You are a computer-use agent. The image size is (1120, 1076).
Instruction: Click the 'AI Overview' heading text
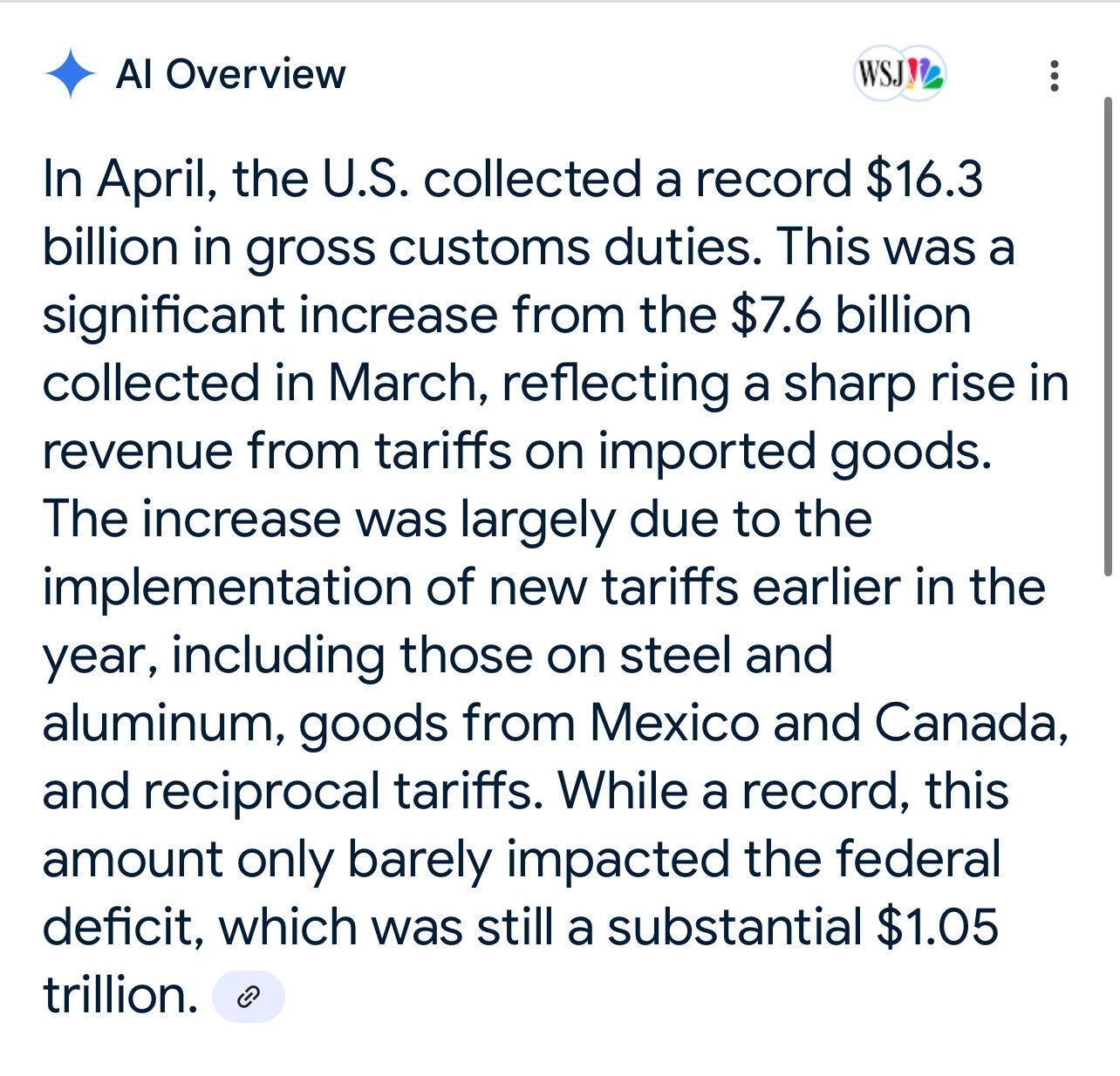(x=231, y=74)
